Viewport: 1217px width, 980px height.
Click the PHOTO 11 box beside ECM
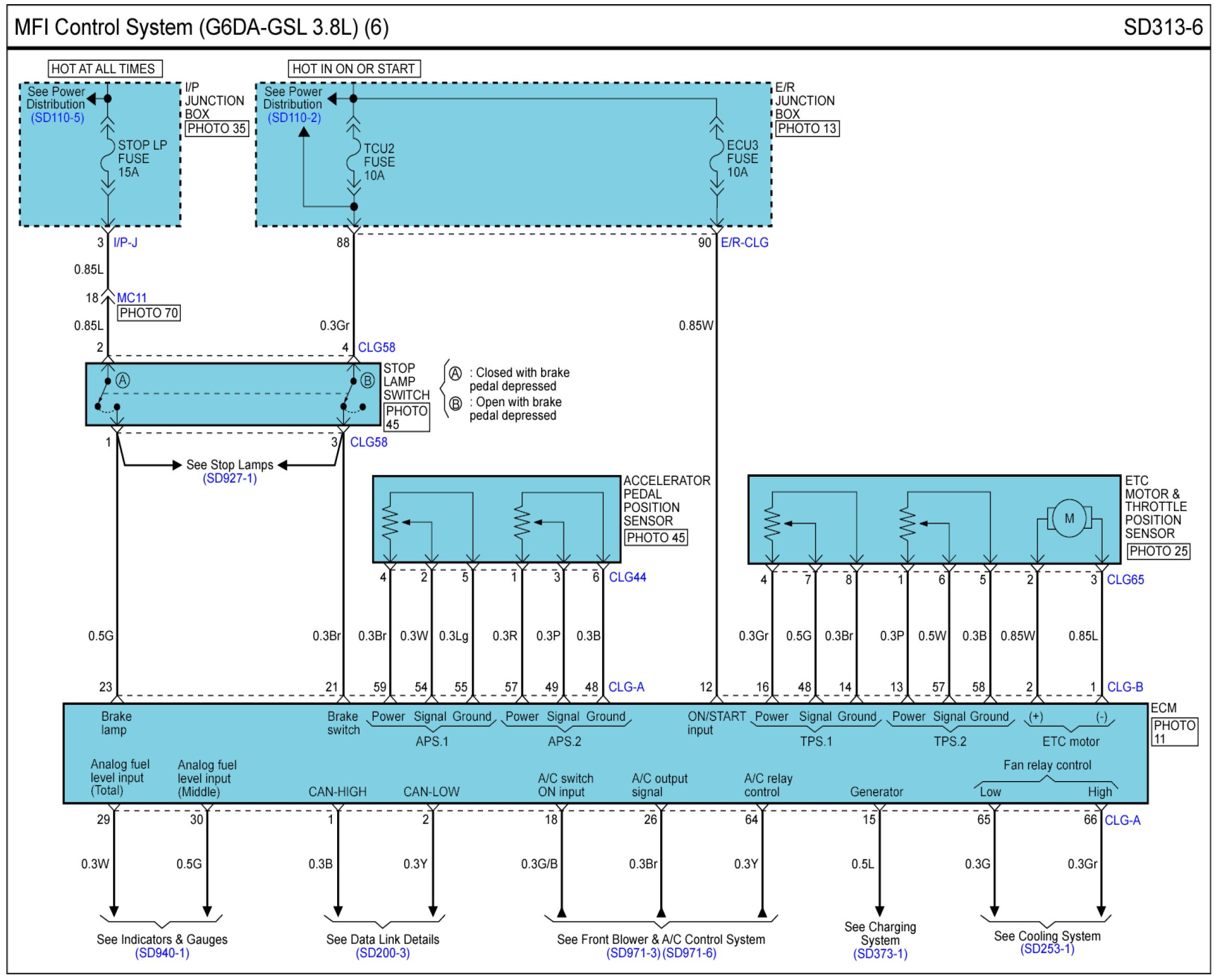(1174, 732)
